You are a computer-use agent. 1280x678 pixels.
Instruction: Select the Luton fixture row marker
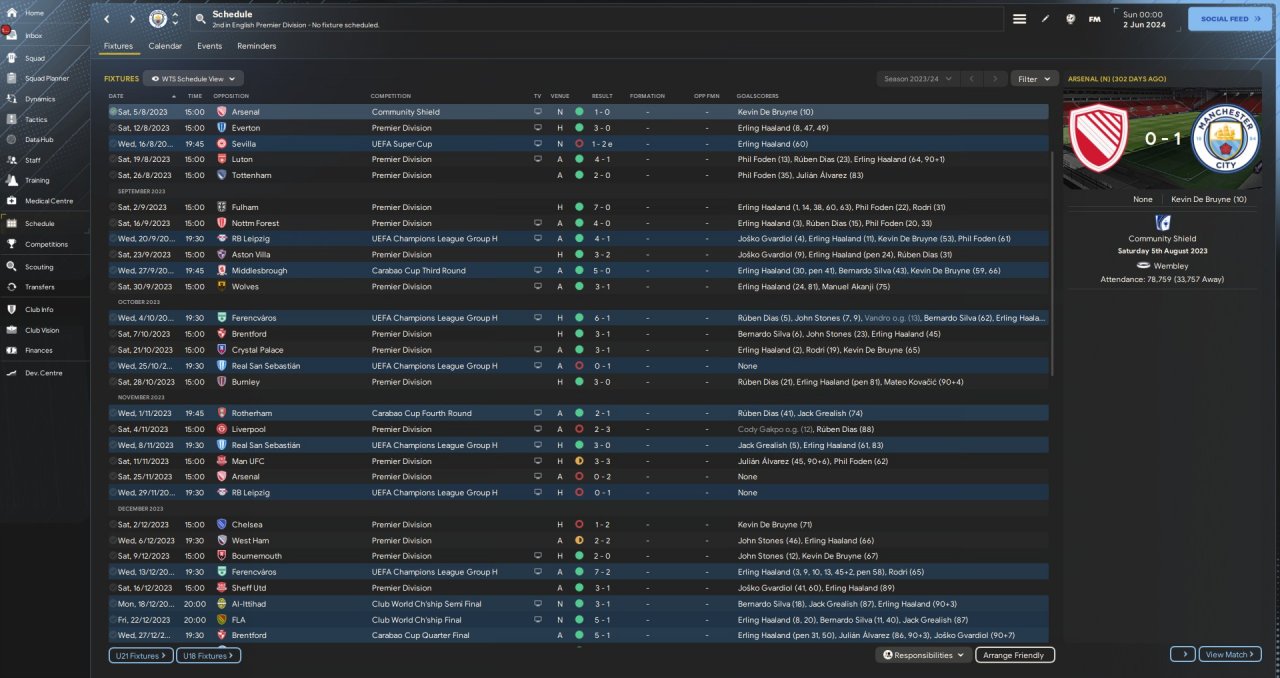(x=113, y=159)
